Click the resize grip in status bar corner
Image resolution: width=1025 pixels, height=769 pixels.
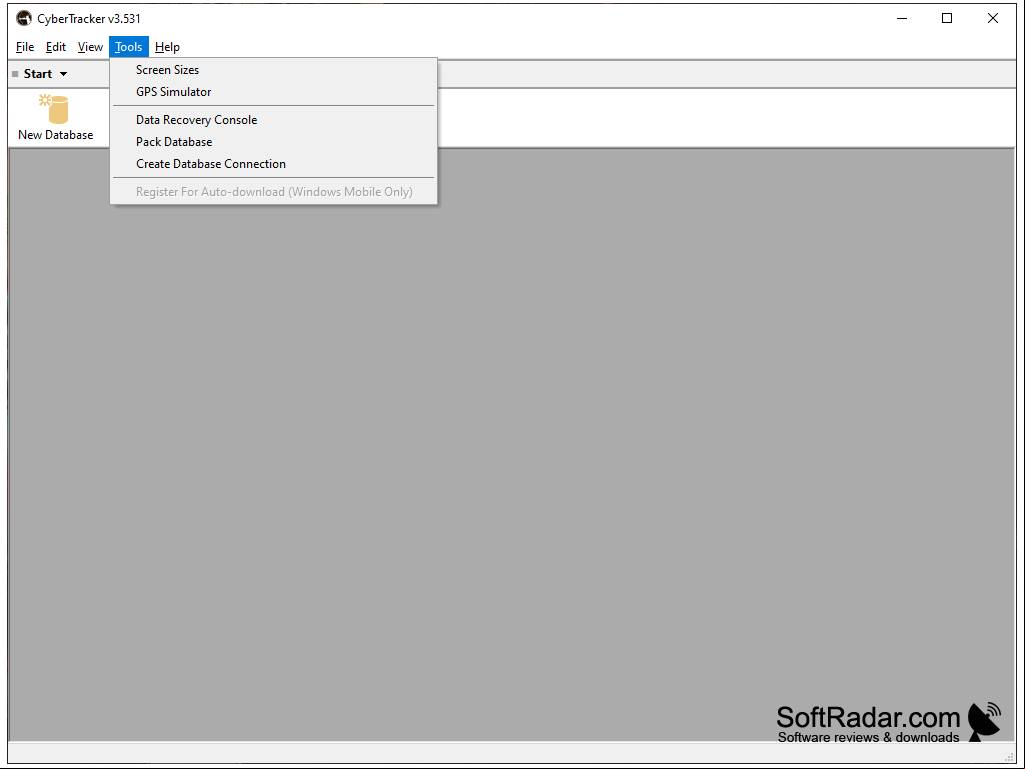coord(1009,757)
